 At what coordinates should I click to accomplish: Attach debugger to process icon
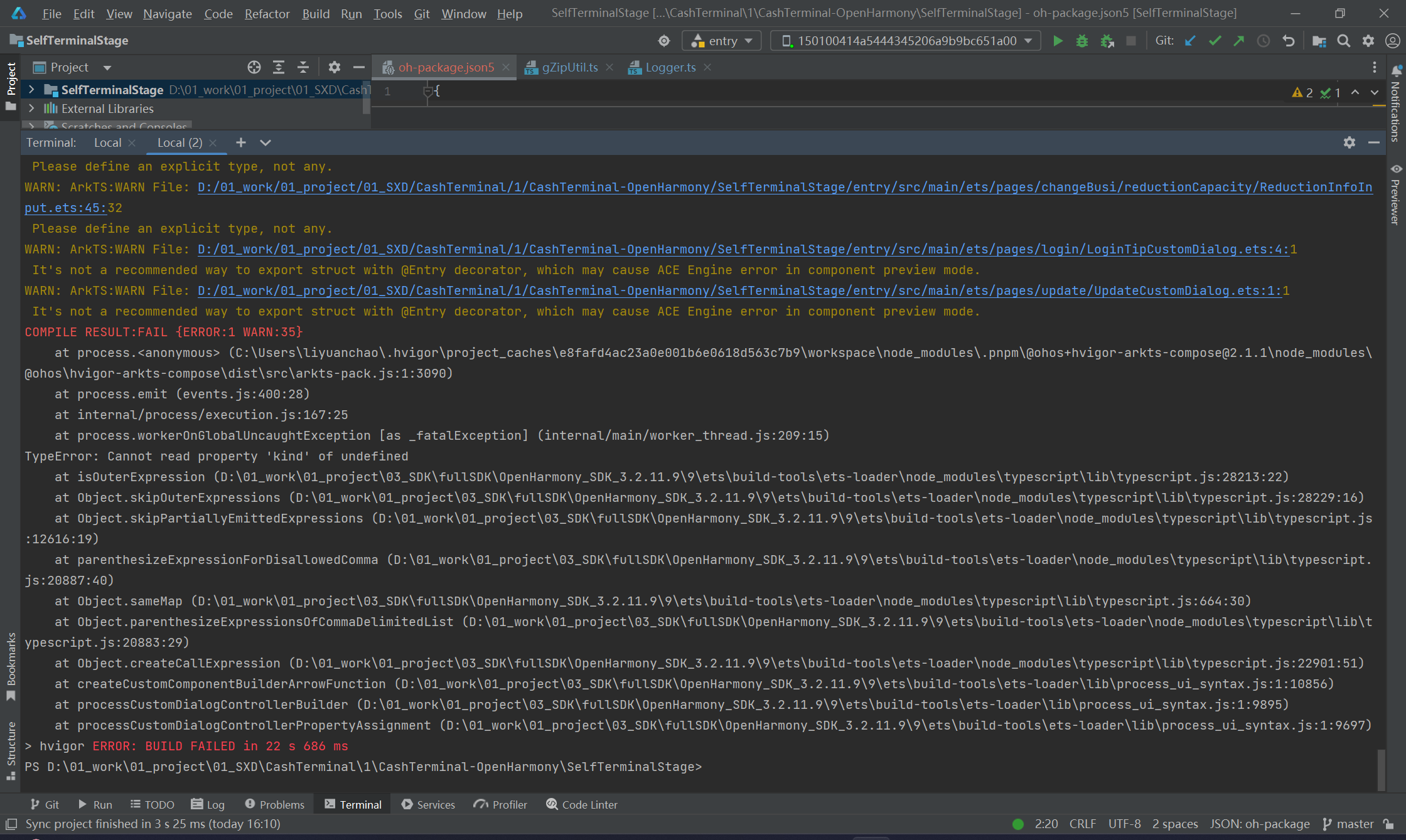click(x=1107, y=41)
